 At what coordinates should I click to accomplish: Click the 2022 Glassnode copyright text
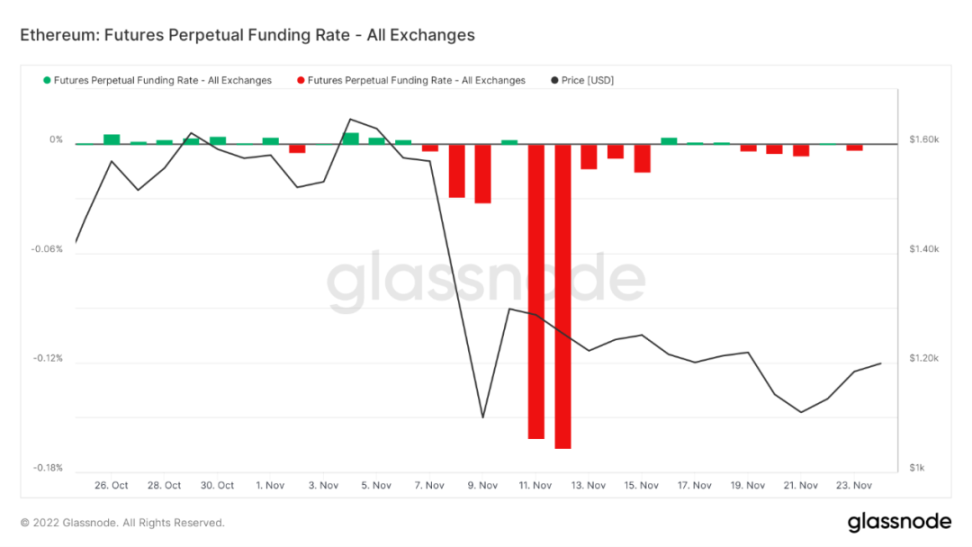(122, 522)
